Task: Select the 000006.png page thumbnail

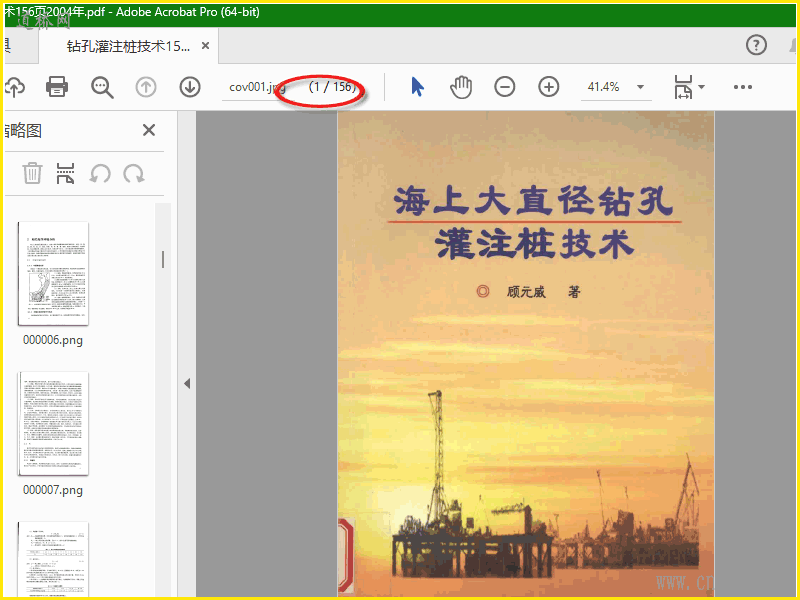Action: (x=53, y=273)
